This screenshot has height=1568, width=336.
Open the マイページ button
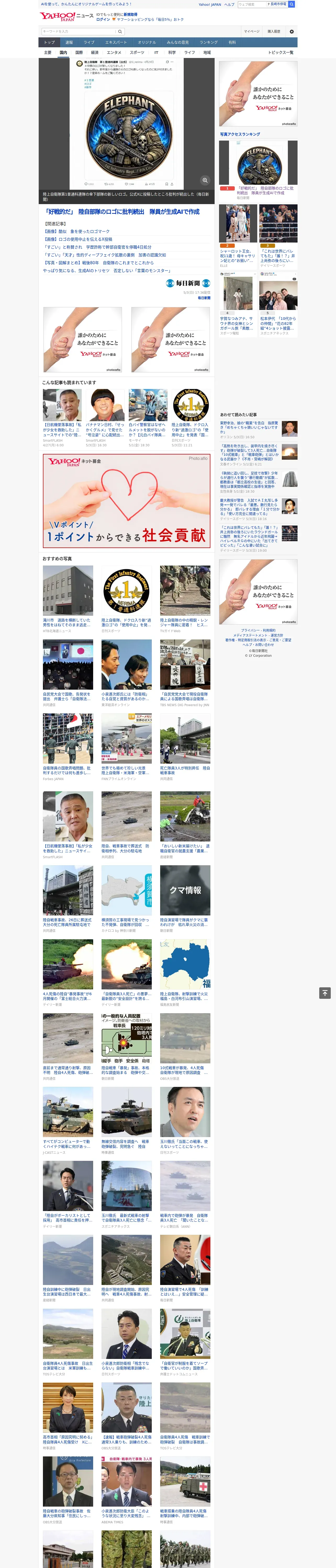point(251,32)
